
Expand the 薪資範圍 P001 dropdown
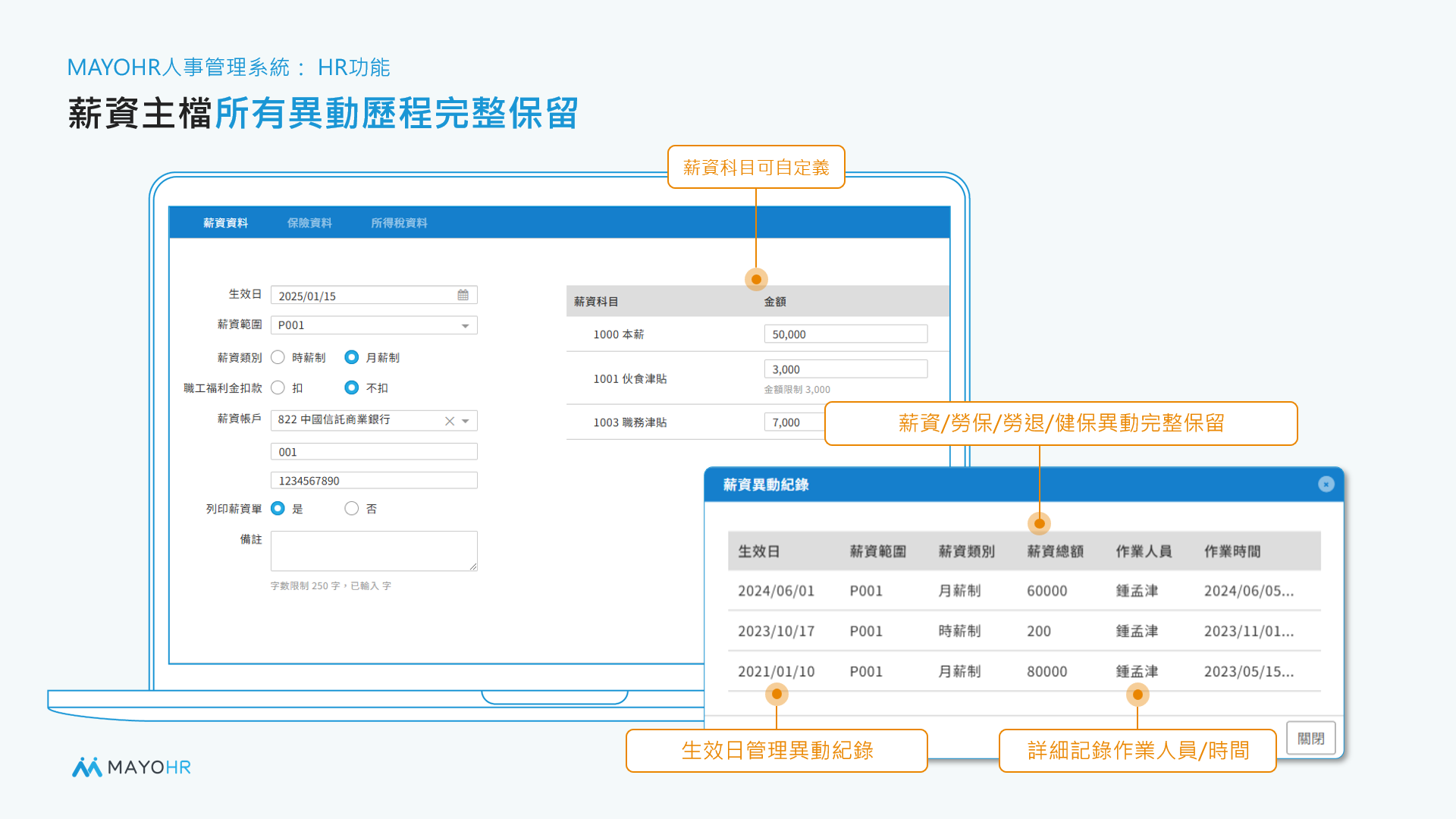[x=465, y=325]
